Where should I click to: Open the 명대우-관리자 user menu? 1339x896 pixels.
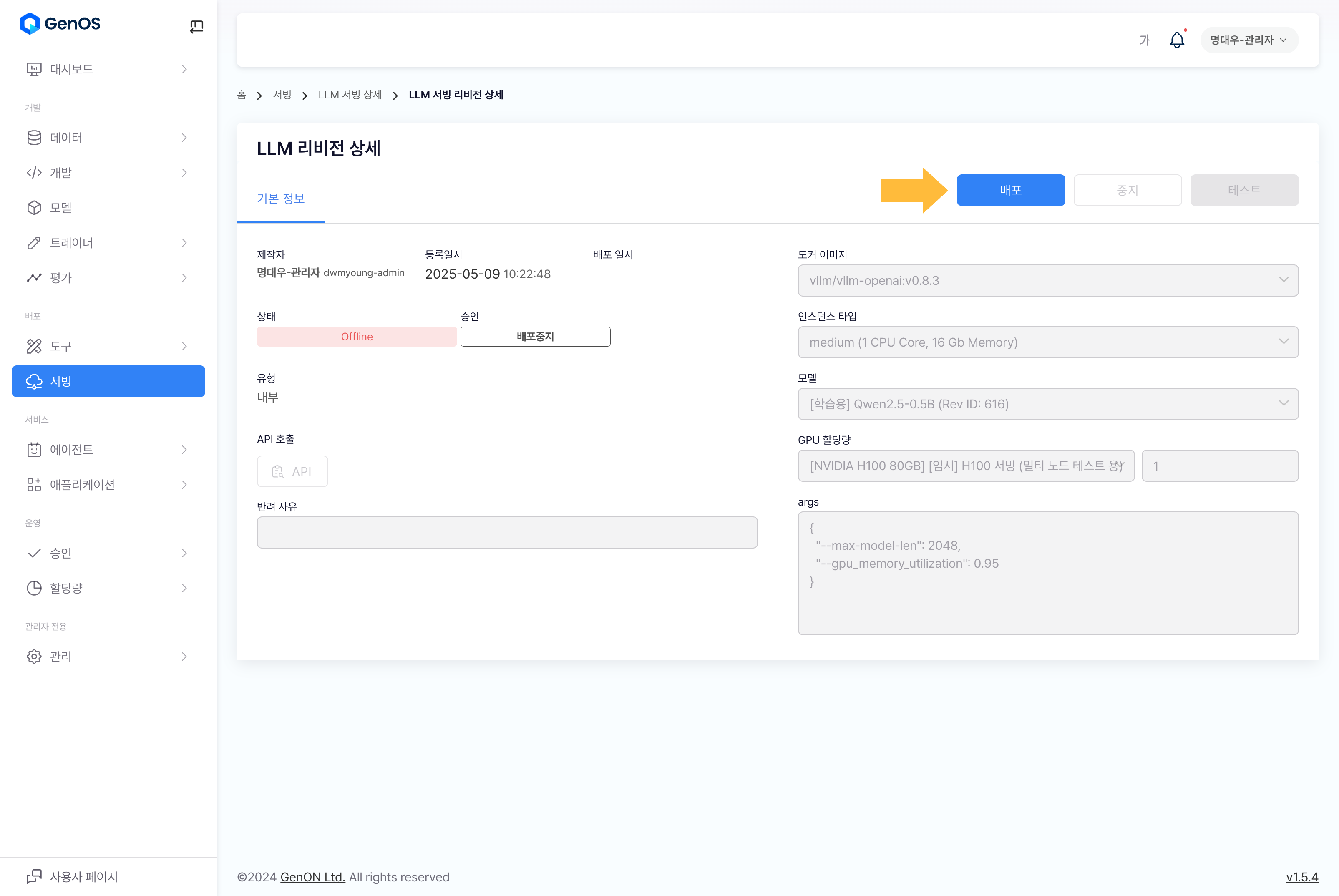(x=1249, y=40)
